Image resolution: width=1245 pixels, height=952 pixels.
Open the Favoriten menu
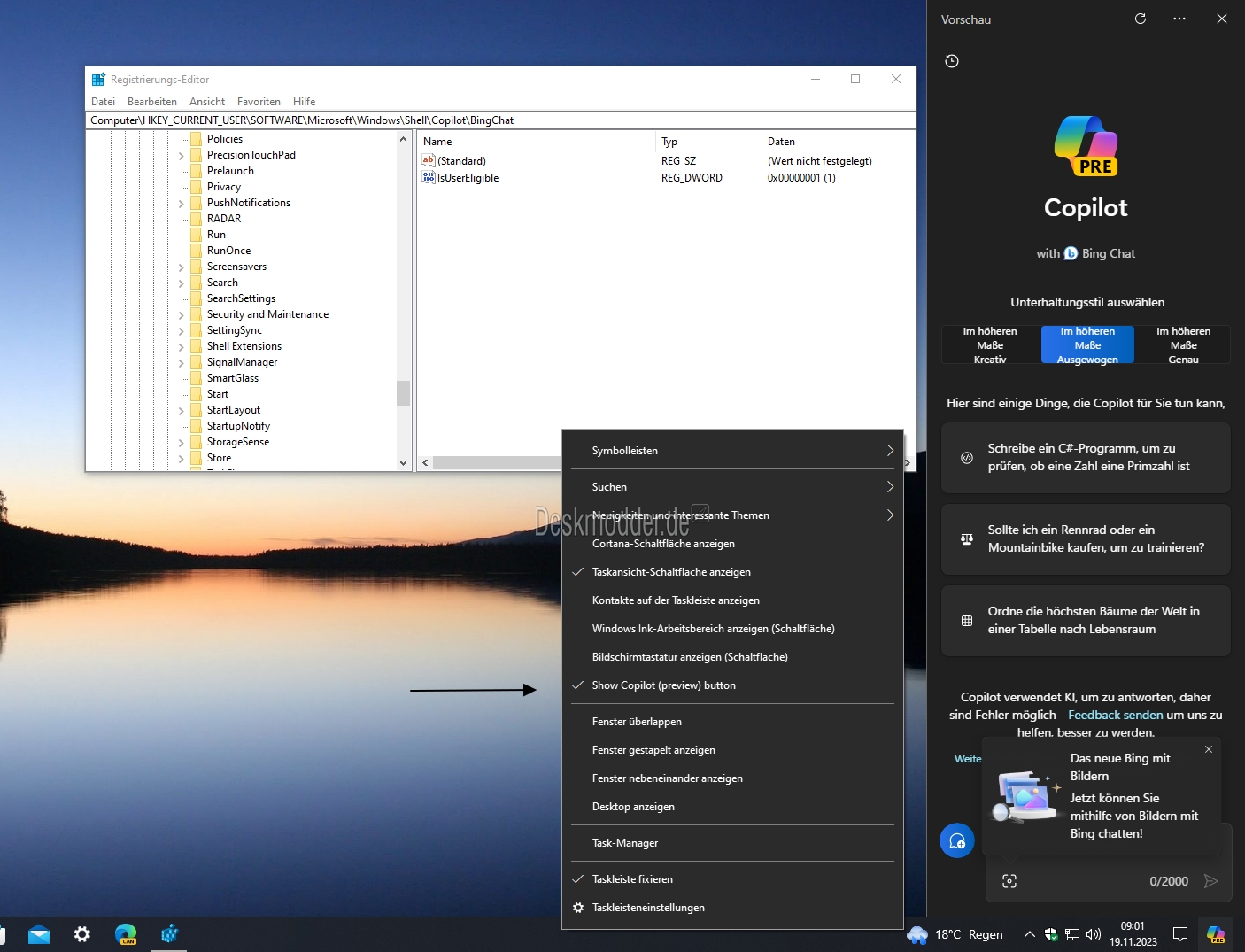pos(259,102)
